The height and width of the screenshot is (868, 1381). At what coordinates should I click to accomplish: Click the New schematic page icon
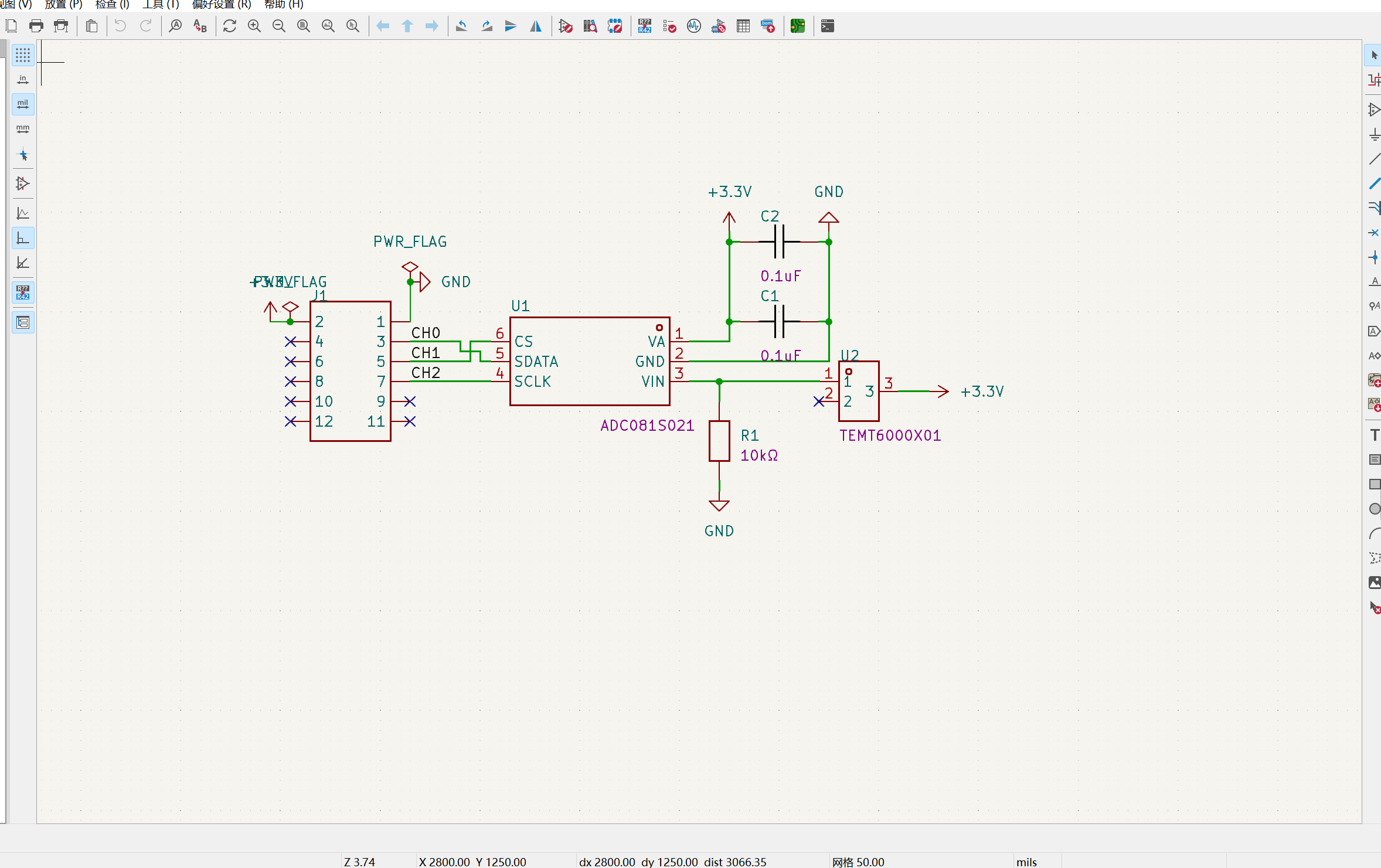[11, 26]
